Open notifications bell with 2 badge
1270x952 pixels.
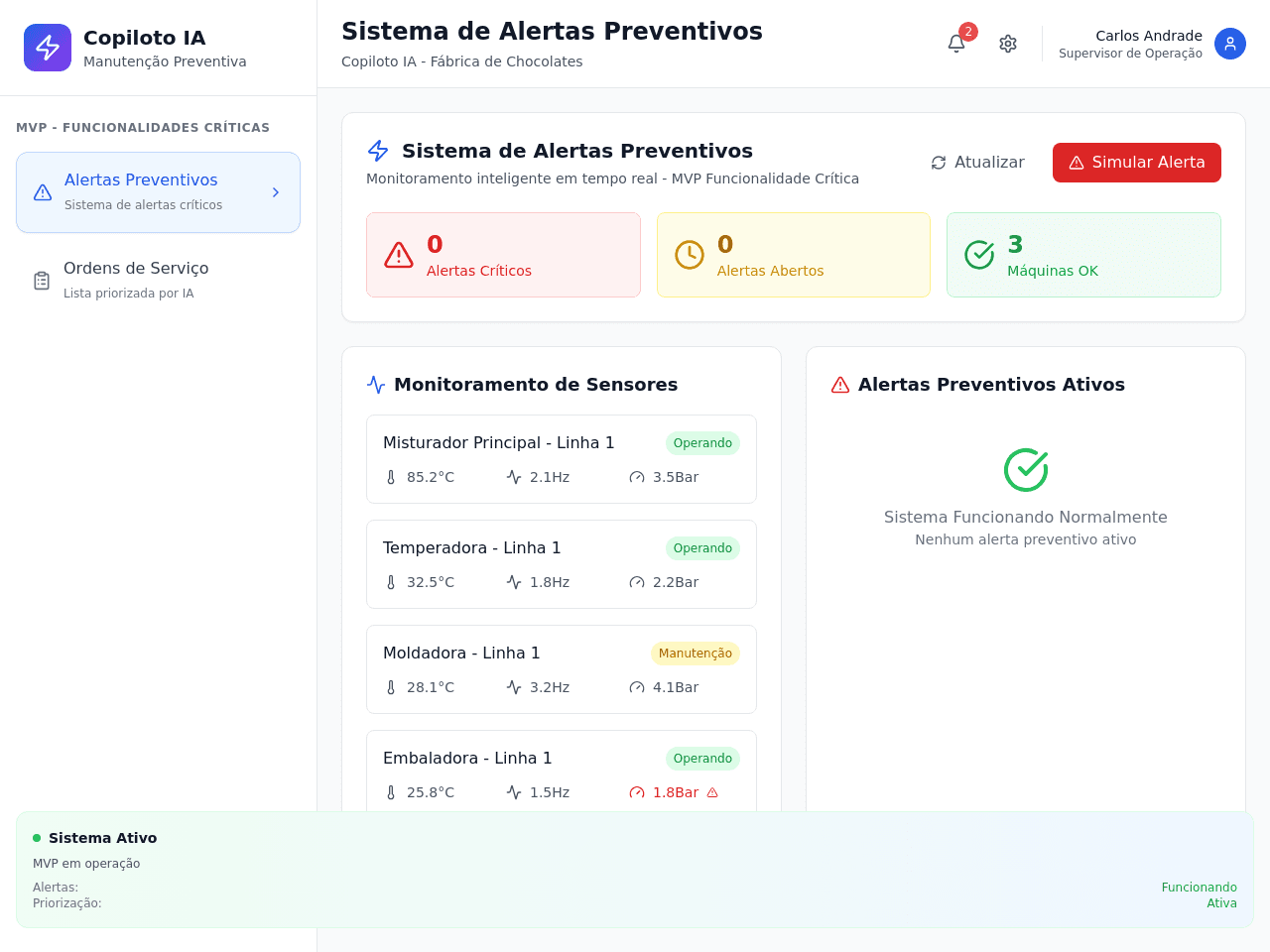[x=956, y=44]
